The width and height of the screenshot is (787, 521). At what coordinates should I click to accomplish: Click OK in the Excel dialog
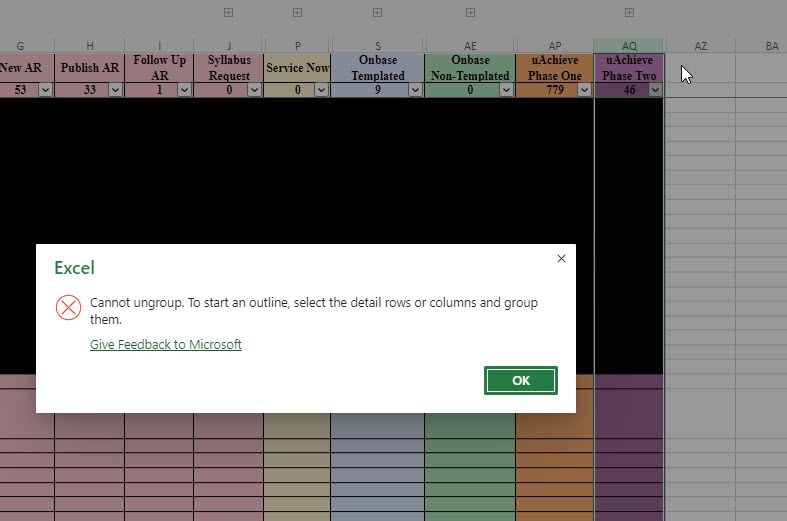[x=520, y=380]
